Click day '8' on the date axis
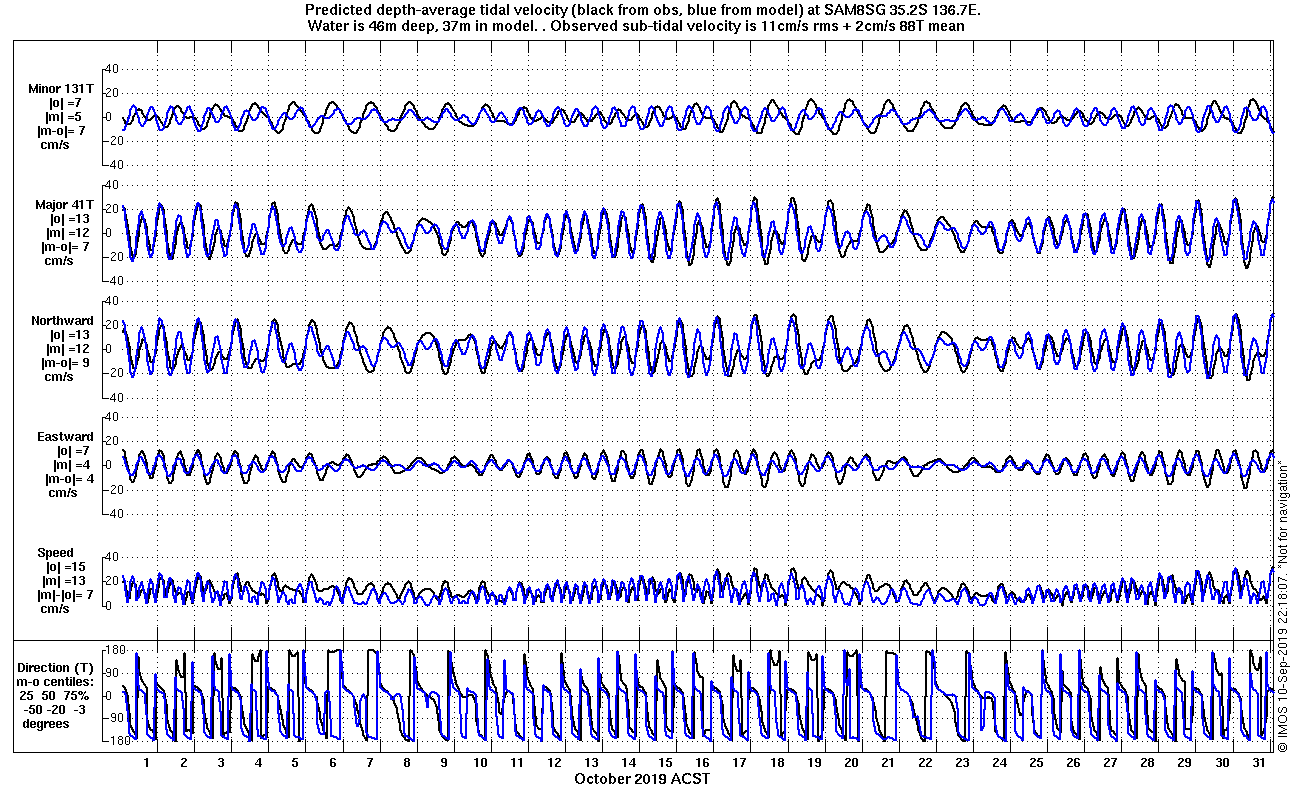Screen dimensions: 1300x800 pyautogui.click(x=406, y=762)
